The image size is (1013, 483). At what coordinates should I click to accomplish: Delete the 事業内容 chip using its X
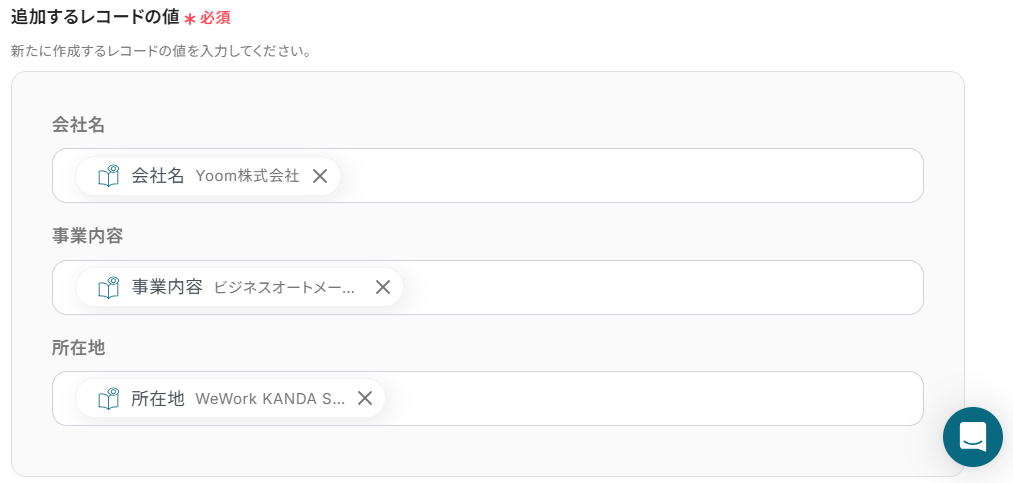point(383,287)
